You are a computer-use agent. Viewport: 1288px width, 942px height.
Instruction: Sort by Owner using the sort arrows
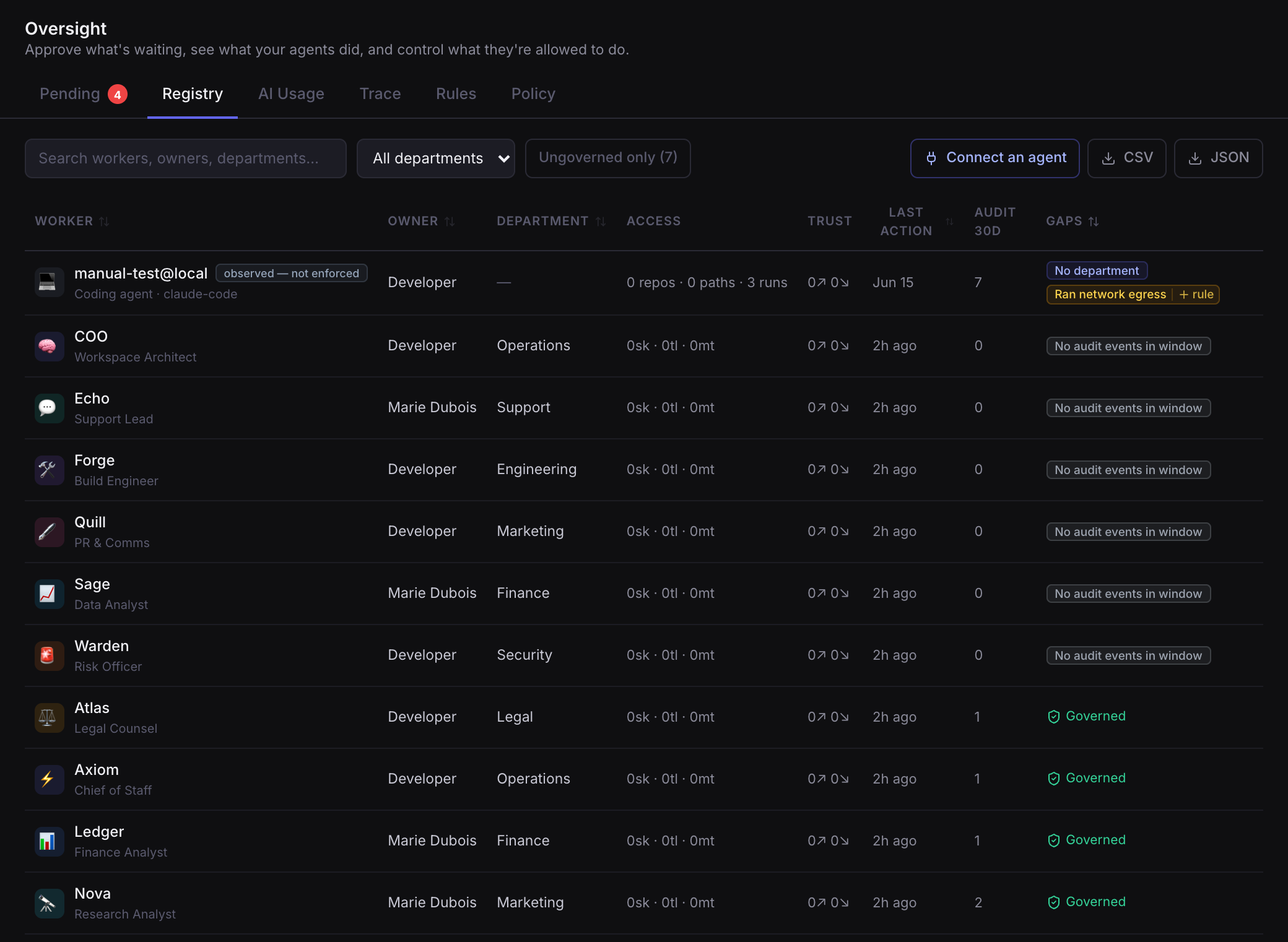(x=450, y=221)
